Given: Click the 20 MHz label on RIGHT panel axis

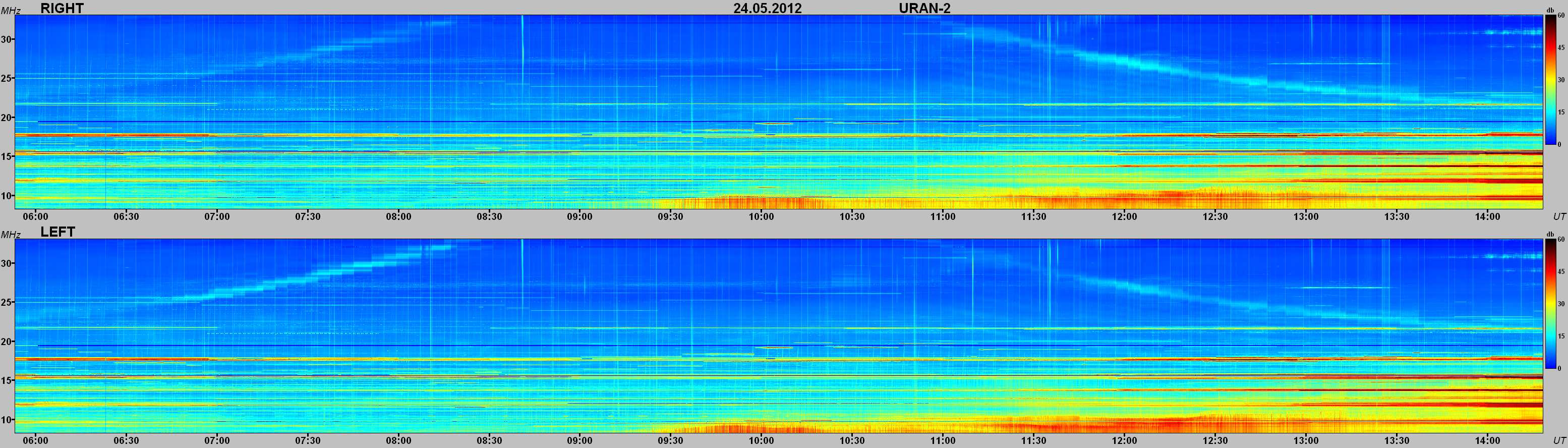Looking at the screenshot, I should [7, 118].
